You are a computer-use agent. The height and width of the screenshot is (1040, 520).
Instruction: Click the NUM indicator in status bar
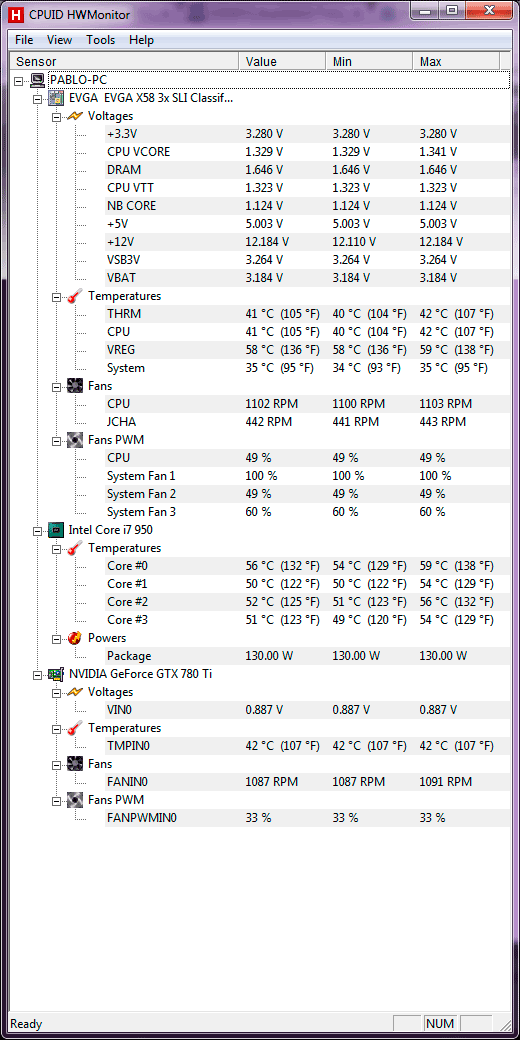coord(440,1024)
